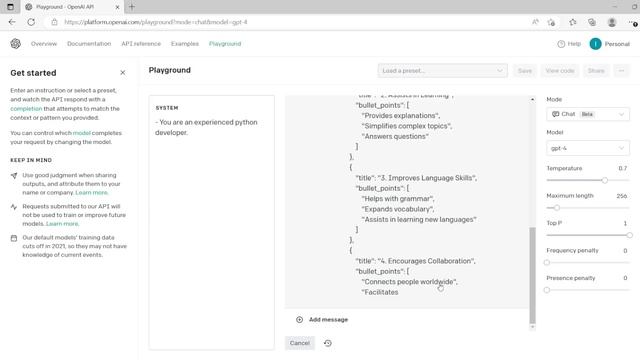Click the activity pulse icon beside Requests text
The height and width of the screenshot is (360, 640).
pyautogui.click(x=14, y=207)
